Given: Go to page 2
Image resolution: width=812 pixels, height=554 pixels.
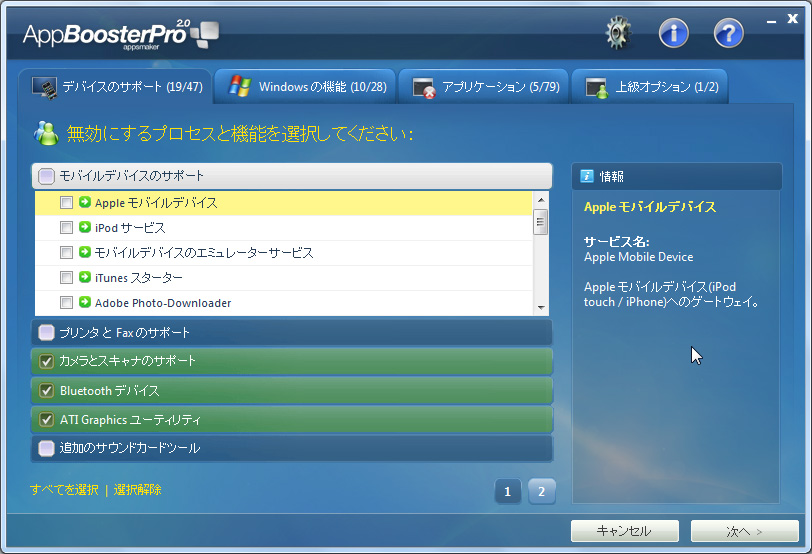Looking at the screenshot, I should click(x=542, y=491).
